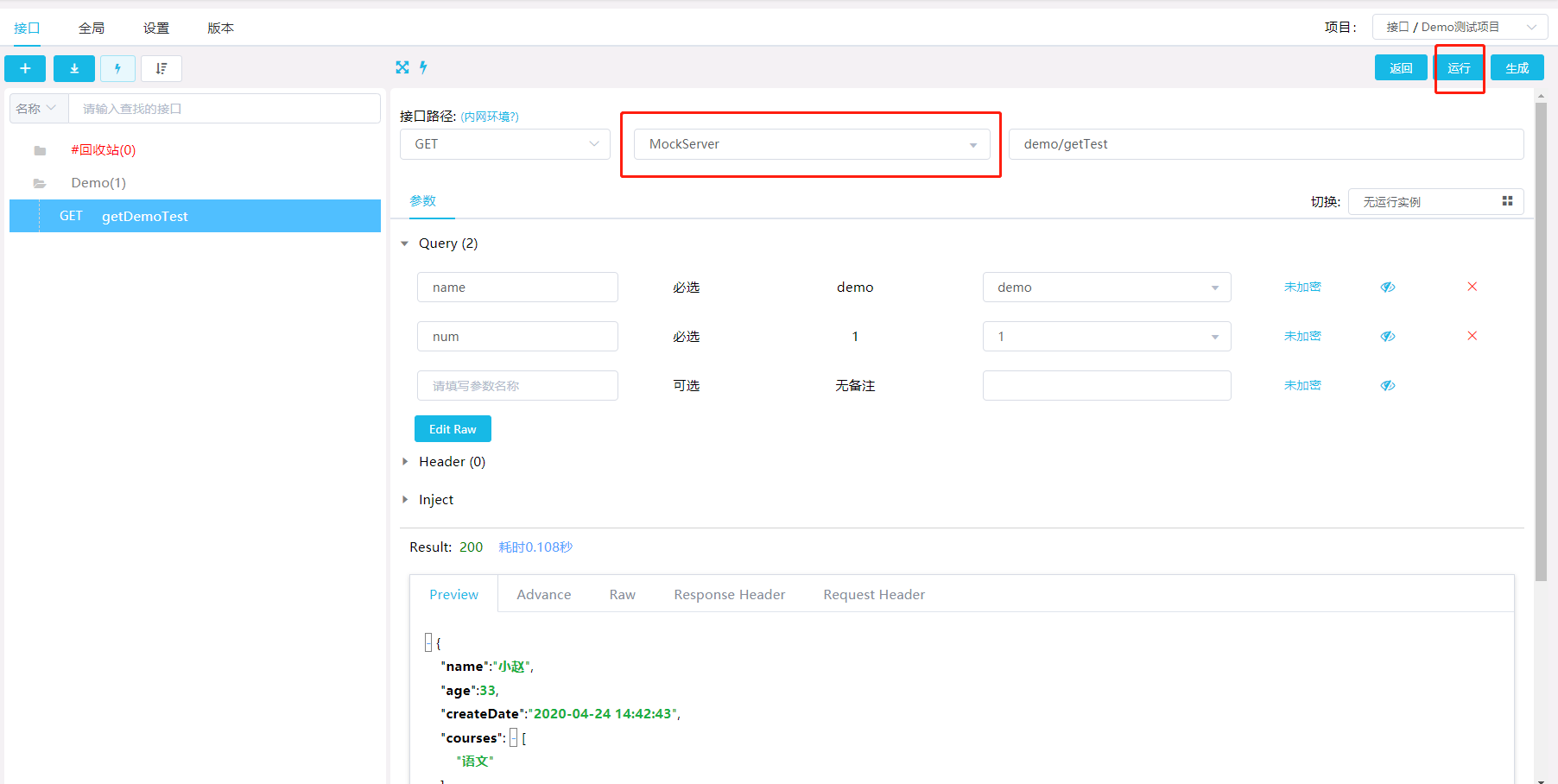Click the lightning icon next to the expand icon

(x=424, y=67)
